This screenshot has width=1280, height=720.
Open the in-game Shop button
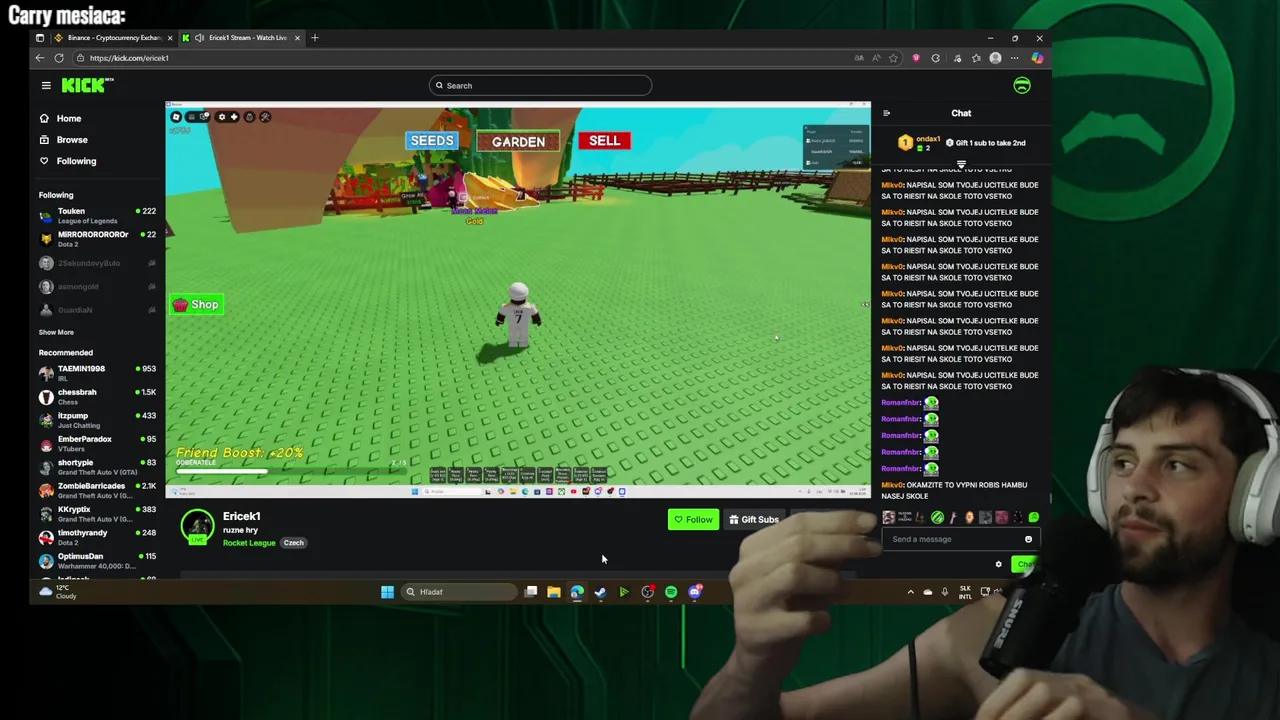tap(196, 305)
